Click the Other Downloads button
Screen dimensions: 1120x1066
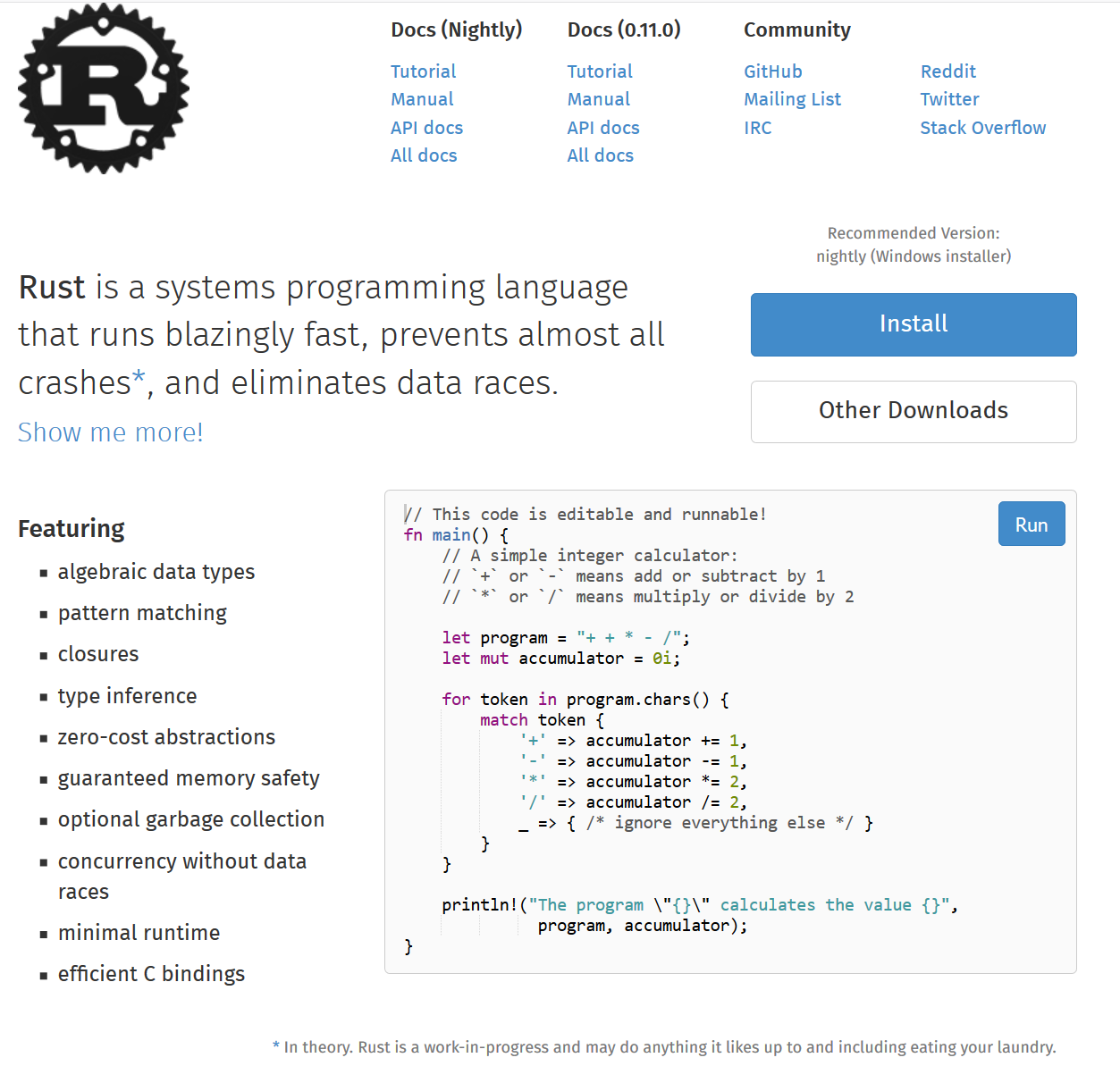coord(913,411)
